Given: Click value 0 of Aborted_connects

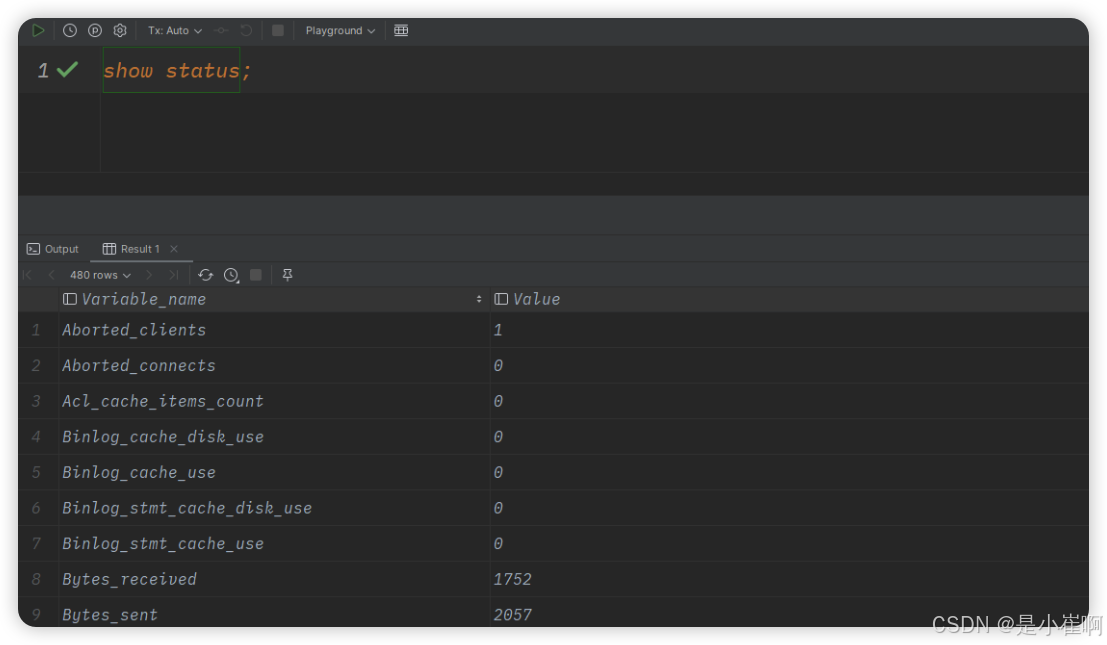Looking at the screenshot, I should click(x=498, y=366).
